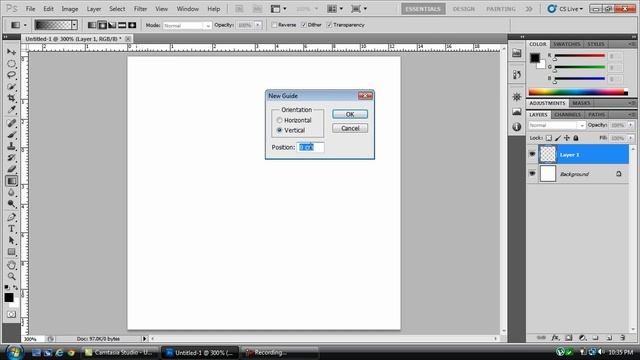Open the History panel icon

point(517,75)
